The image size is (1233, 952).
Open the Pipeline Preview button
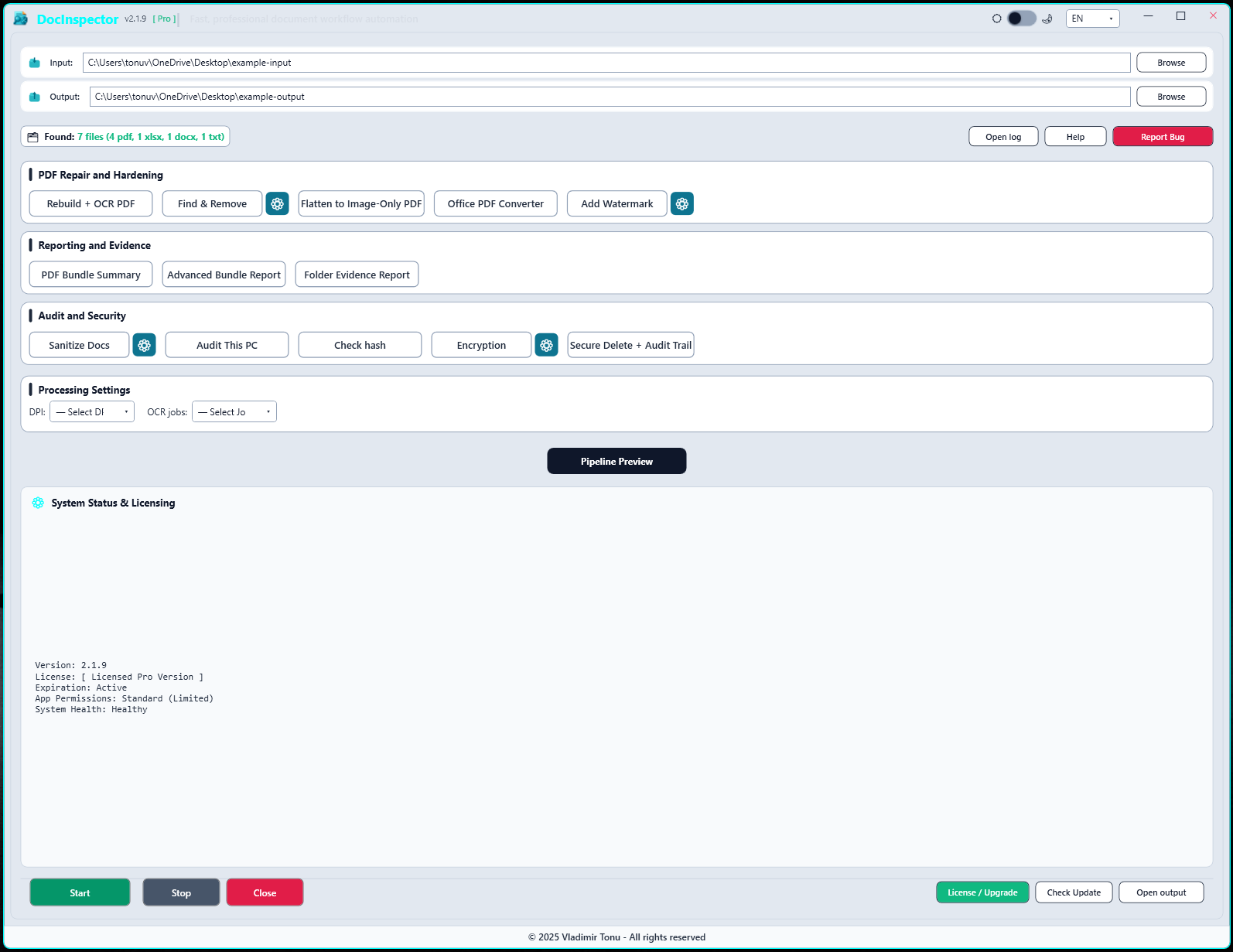616,461
